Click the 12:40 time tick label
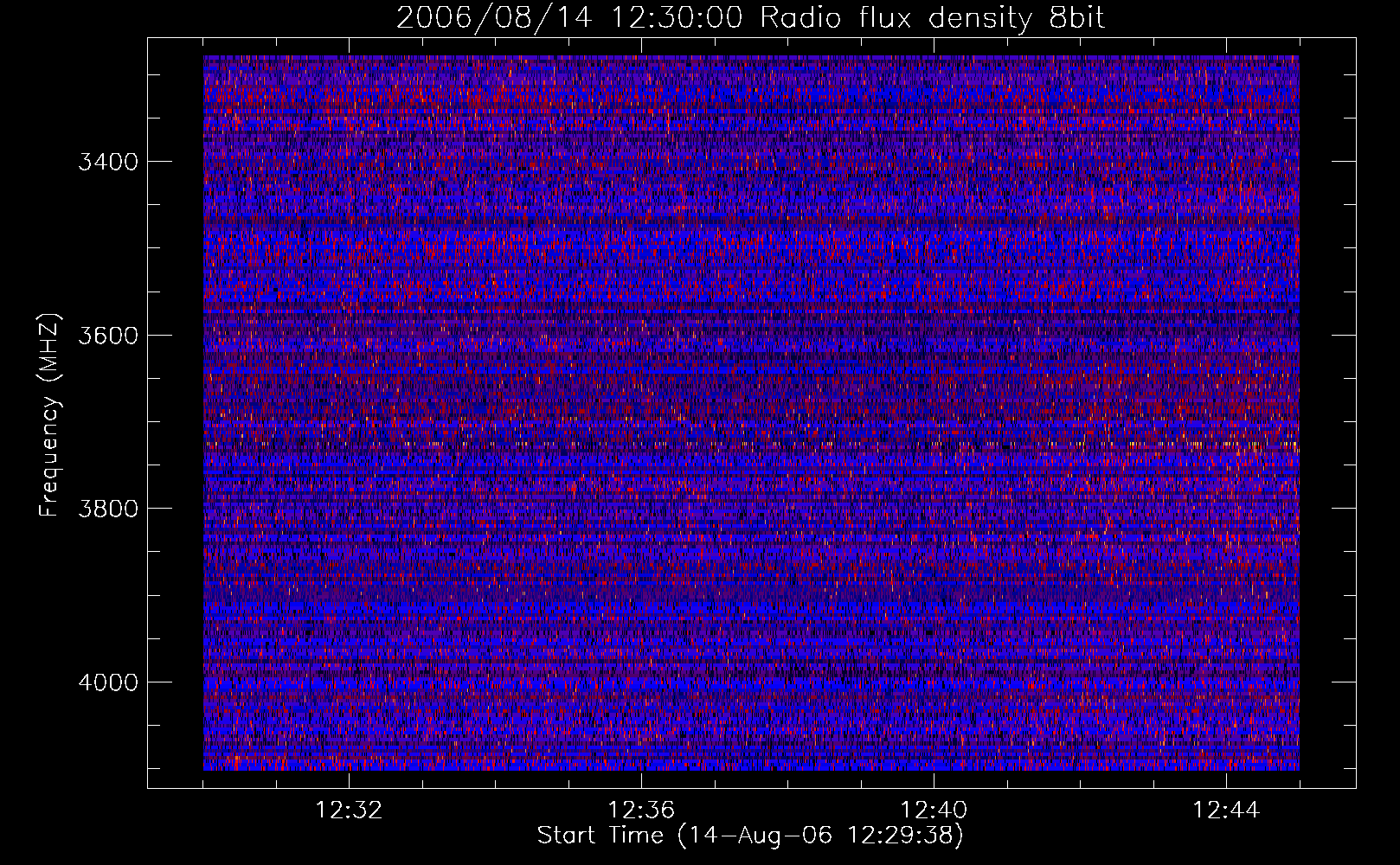 (x=934, y=811)
